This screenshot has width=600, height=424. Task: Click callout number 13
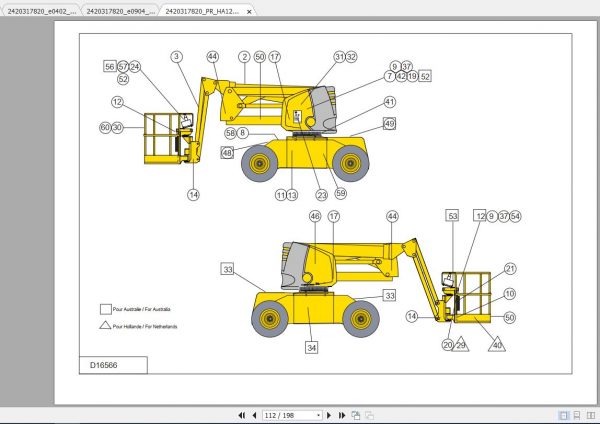click(x=292, y=195)
